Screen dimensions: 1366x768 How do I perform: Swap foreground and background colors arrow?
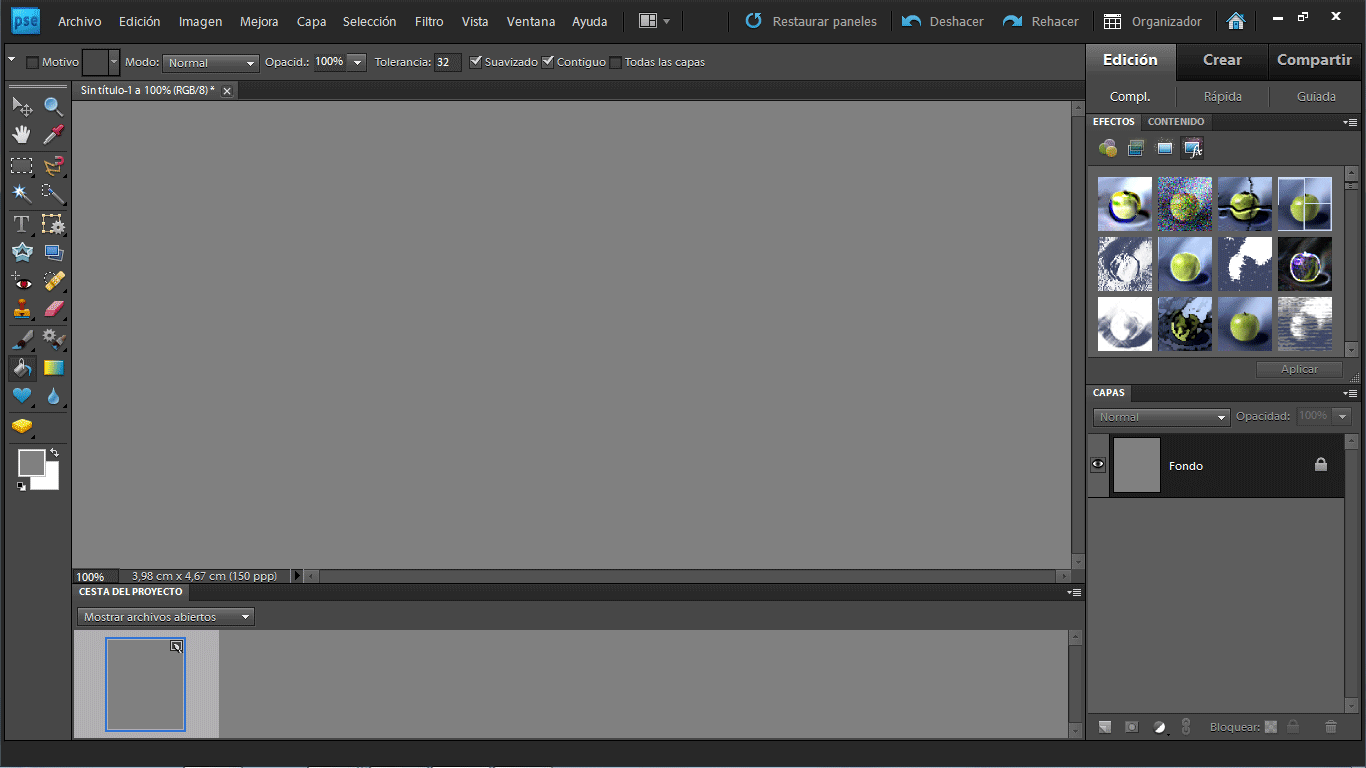[54, 454]
